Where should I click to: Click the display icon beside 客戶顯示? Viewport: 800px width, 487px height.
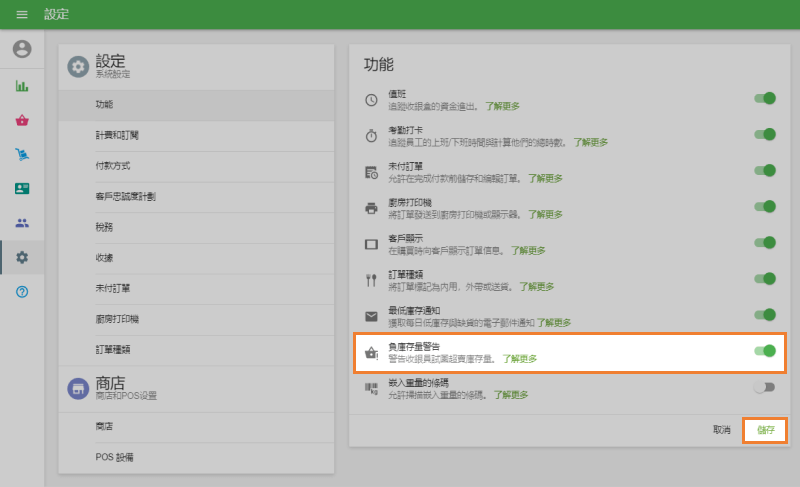371,244
